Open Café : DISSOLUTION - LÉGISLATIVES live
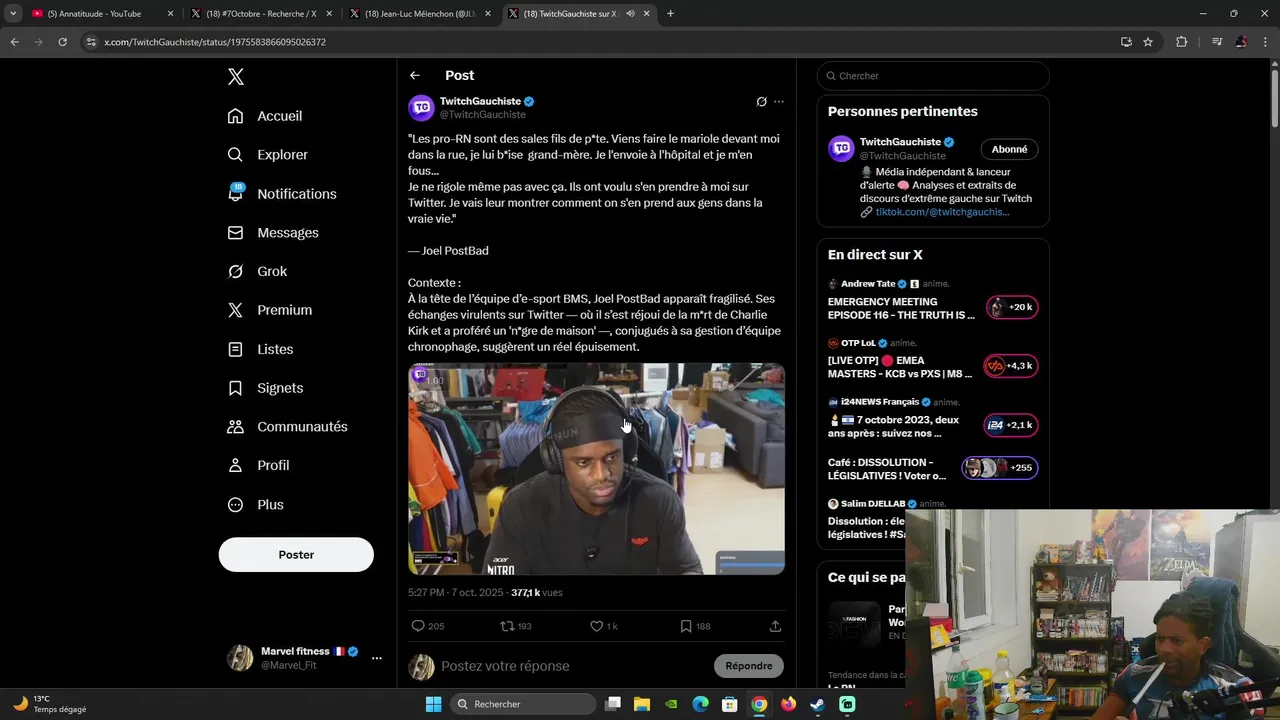Screen dimensions: 1280x720 (x=887, y=469)
